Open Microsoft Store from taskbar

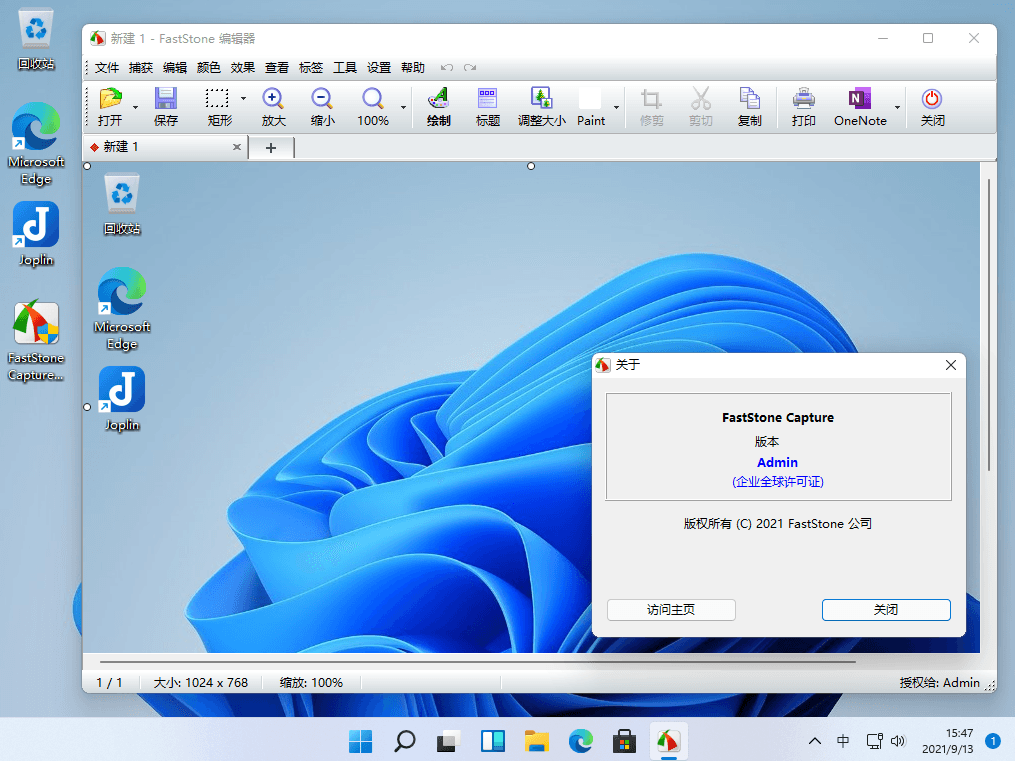pyautogui.click(x=624, y=741)
